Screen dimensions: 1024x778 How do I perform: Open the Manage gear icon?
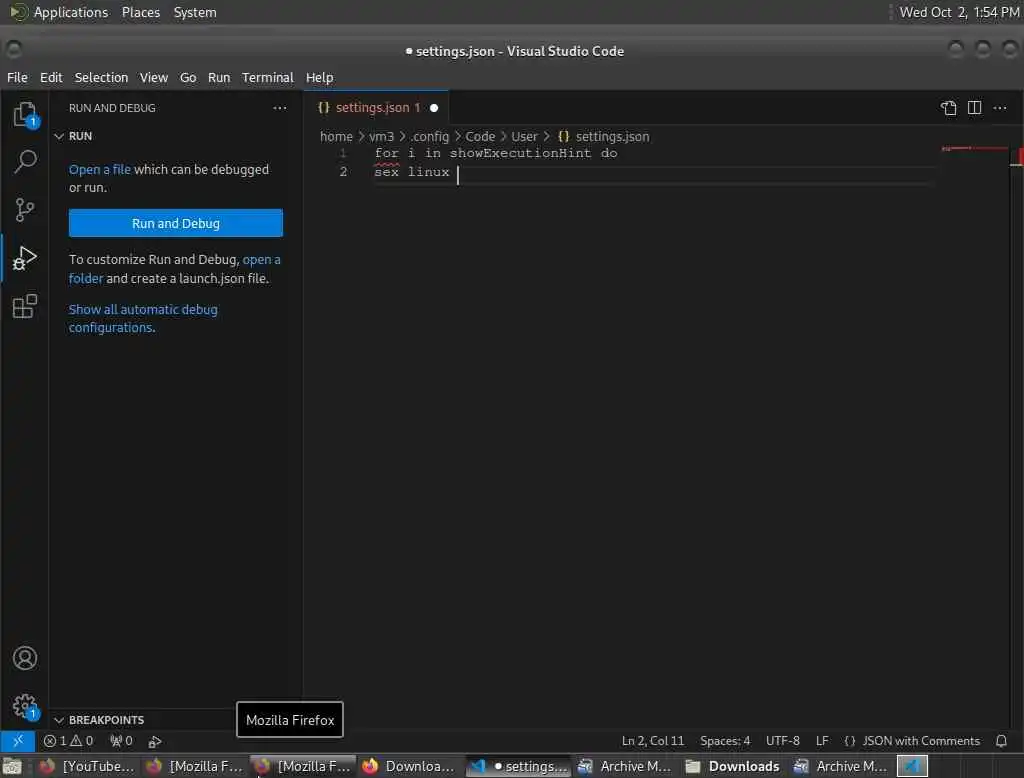[x=25, y=706]
